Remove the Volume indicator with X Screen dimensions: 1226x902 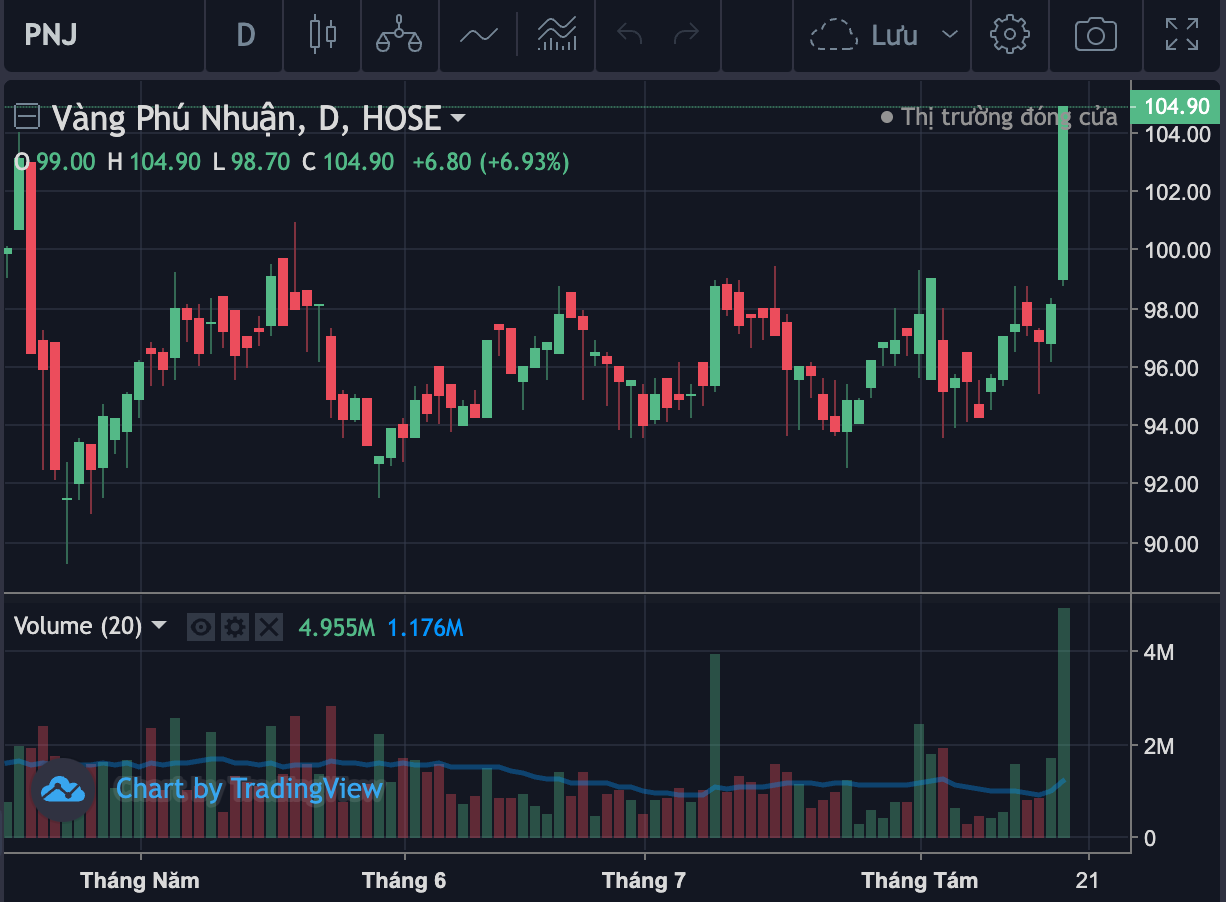pyautogui.click(x=268, y=628)
